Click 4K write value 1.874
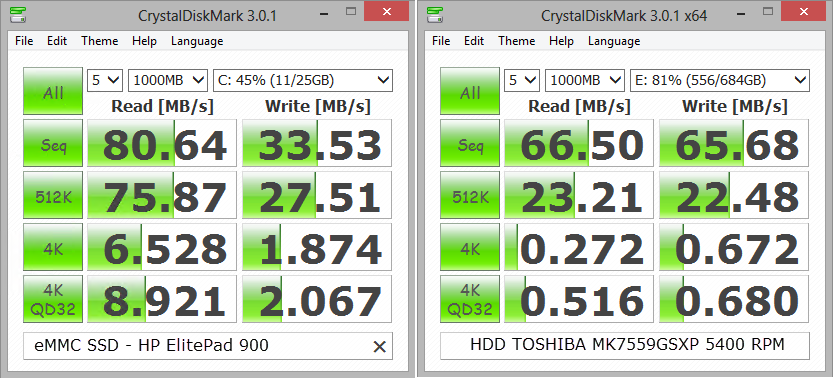The width and height of the screenshot is (833, 378). click(x=317, y=247)
